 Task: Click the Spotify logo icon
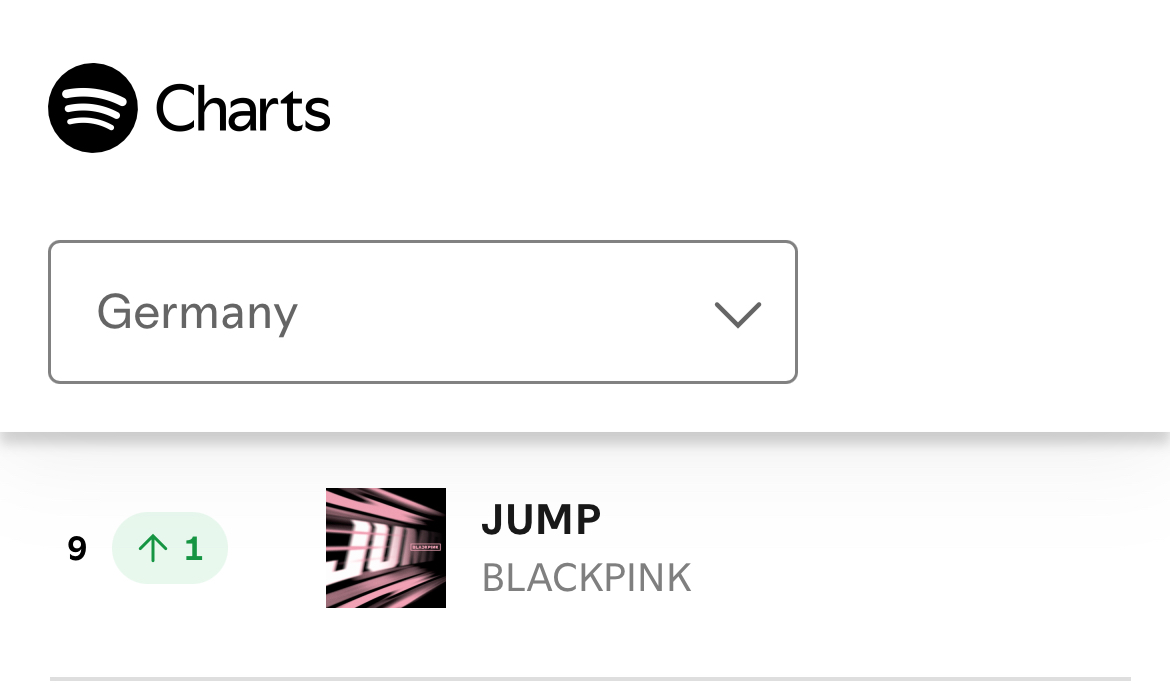(93, 108)
